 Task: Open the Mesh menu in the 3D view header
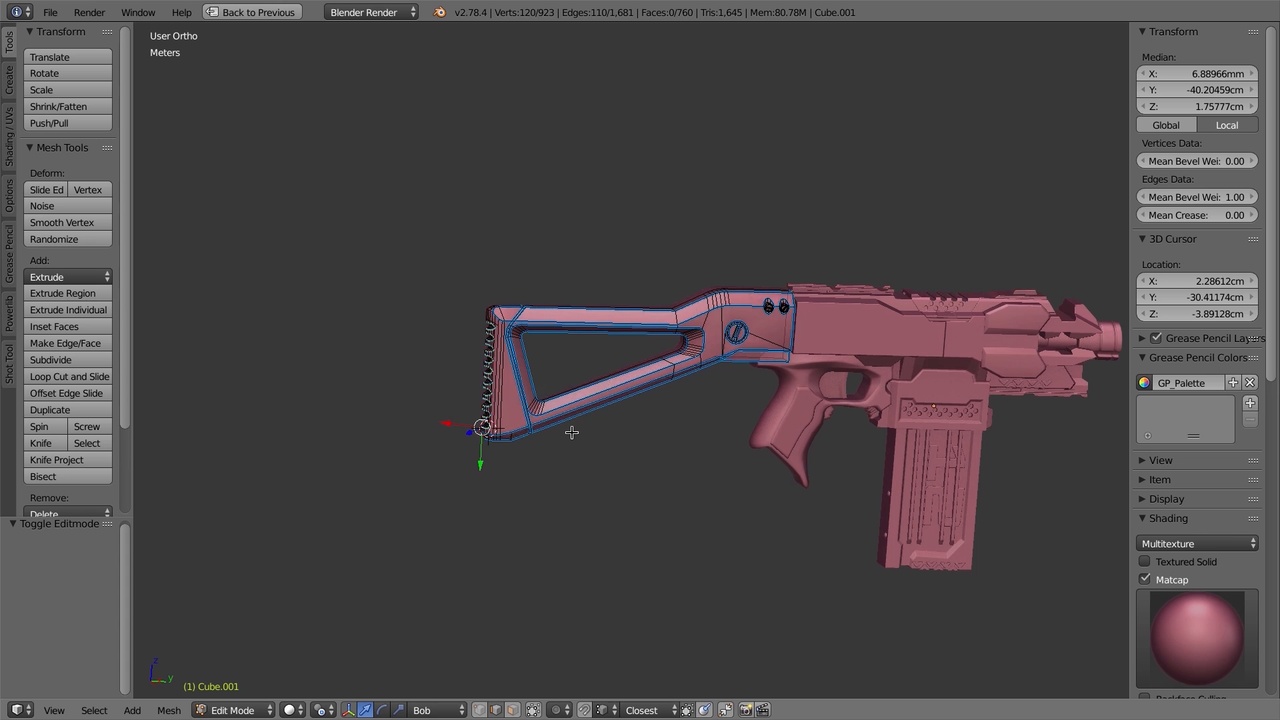[169, 710]
